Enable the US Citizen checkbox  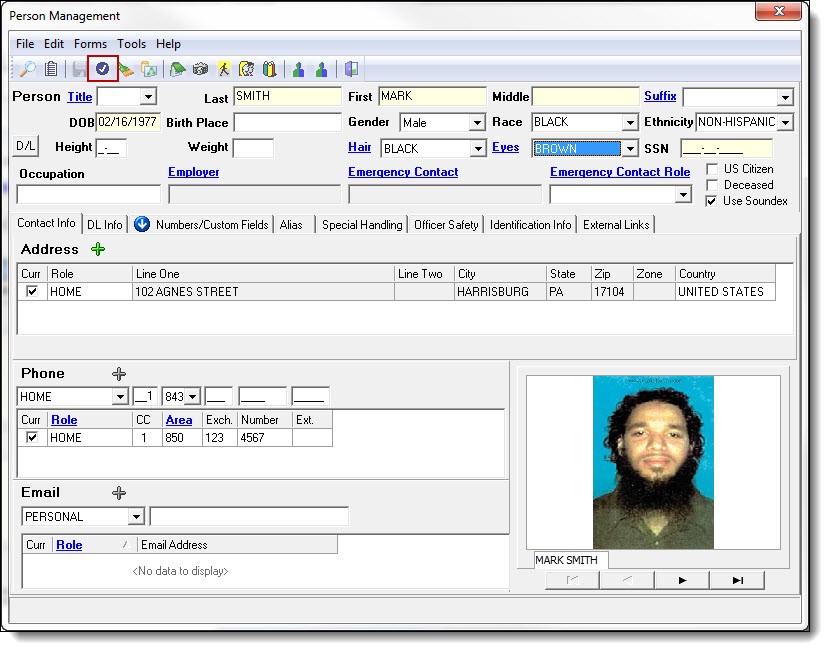(x=712, y=169)
